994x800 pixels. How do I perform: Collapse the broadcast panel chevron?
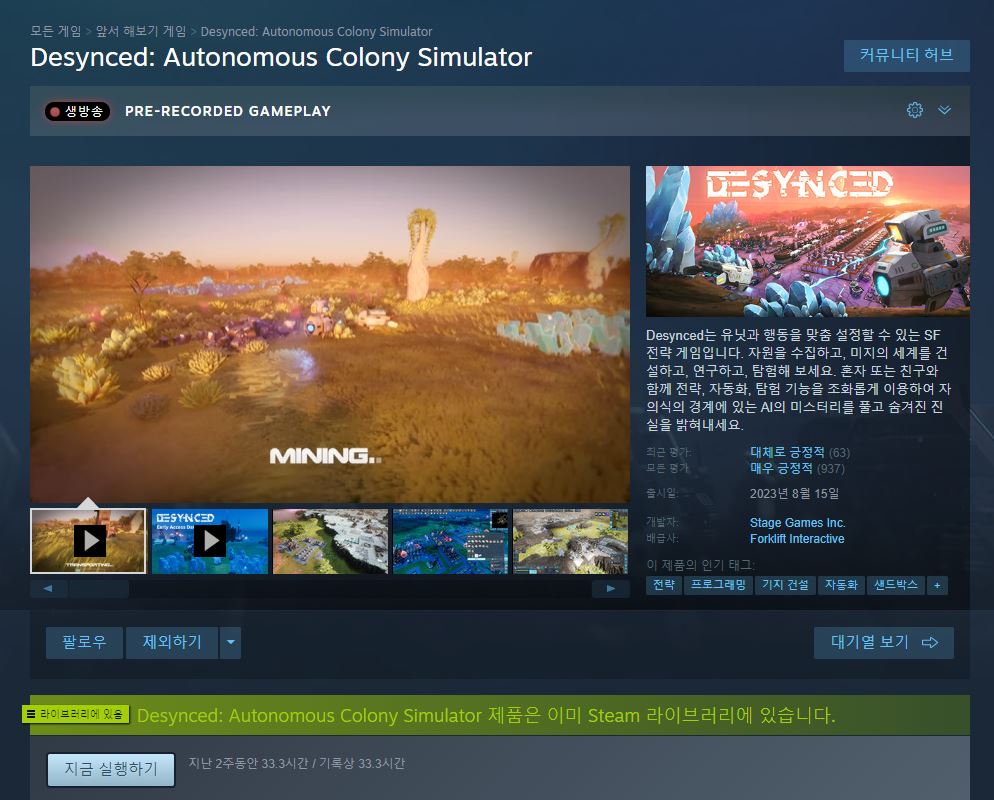click(944, 110)
